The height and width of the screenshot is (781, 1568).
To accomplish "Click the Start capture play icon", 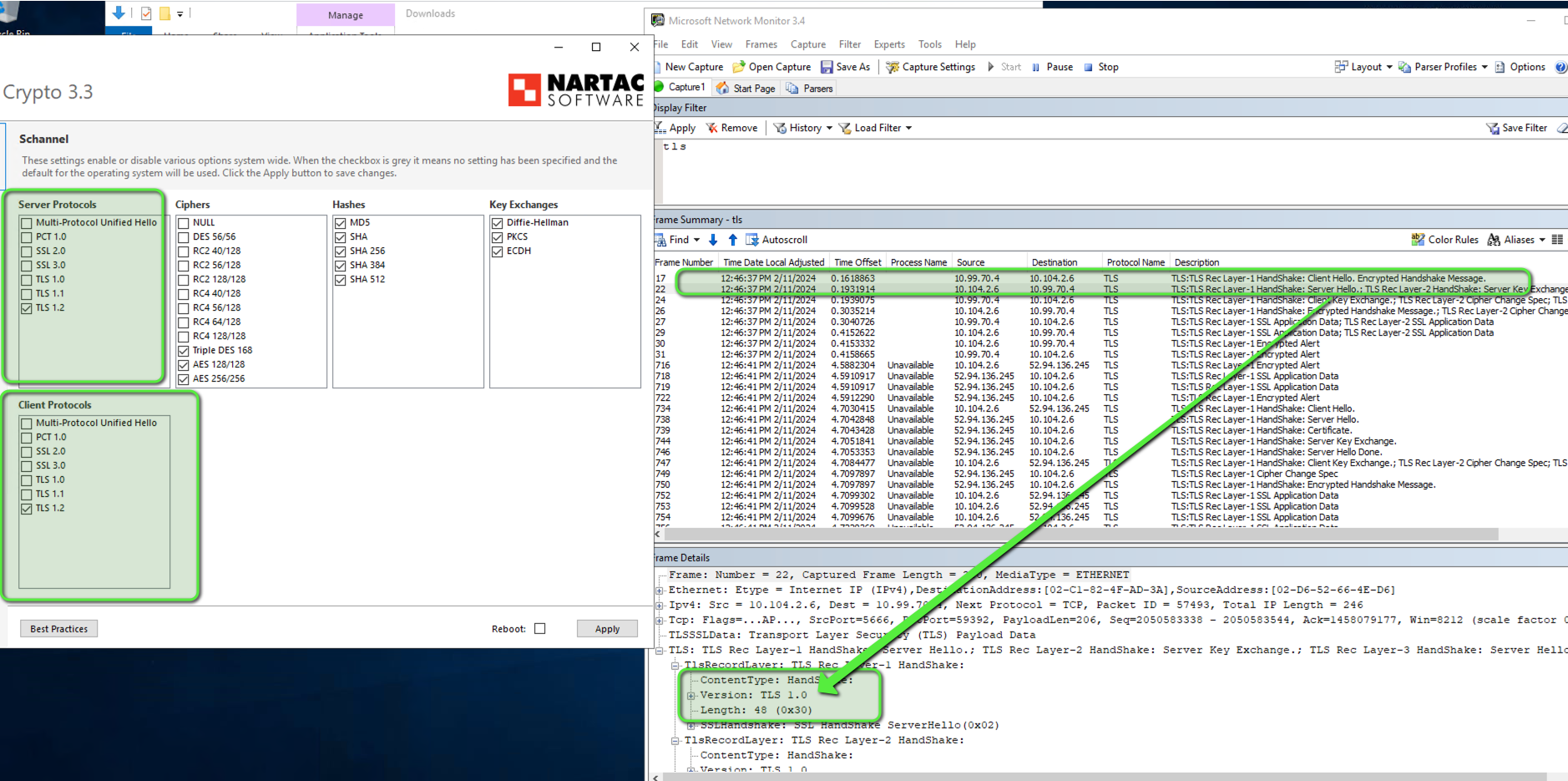I will click(x=991, y=67).
